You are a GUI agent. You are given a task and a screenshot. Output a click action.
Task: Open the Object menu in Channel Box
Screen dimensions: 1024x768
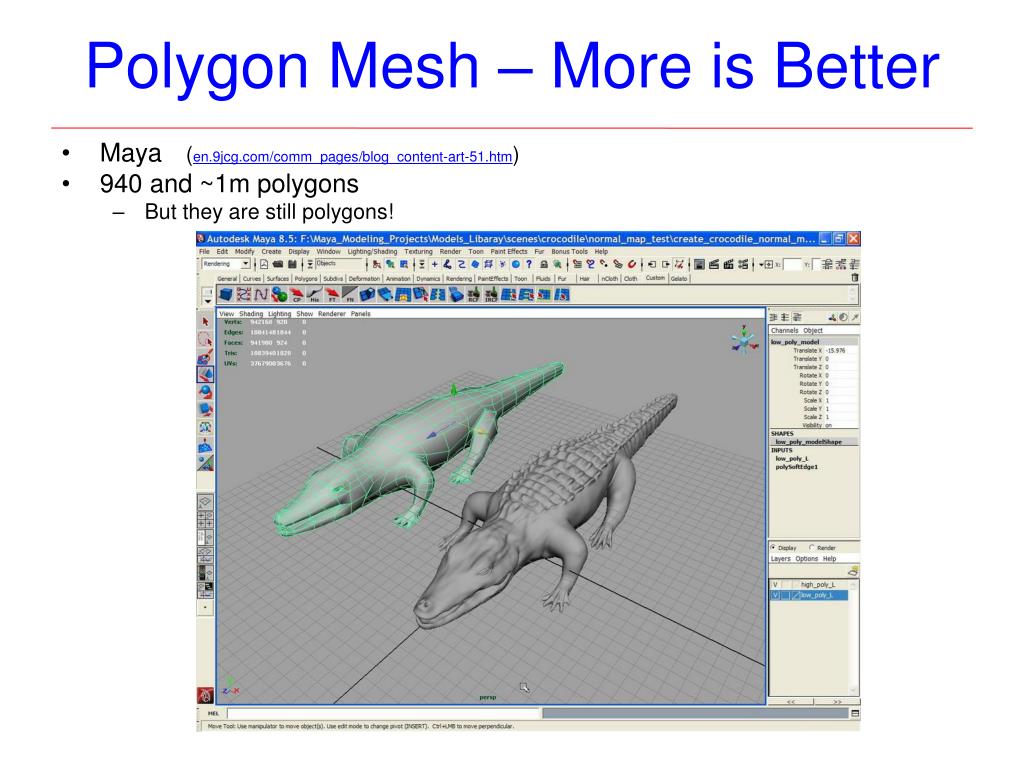[813, 330]
